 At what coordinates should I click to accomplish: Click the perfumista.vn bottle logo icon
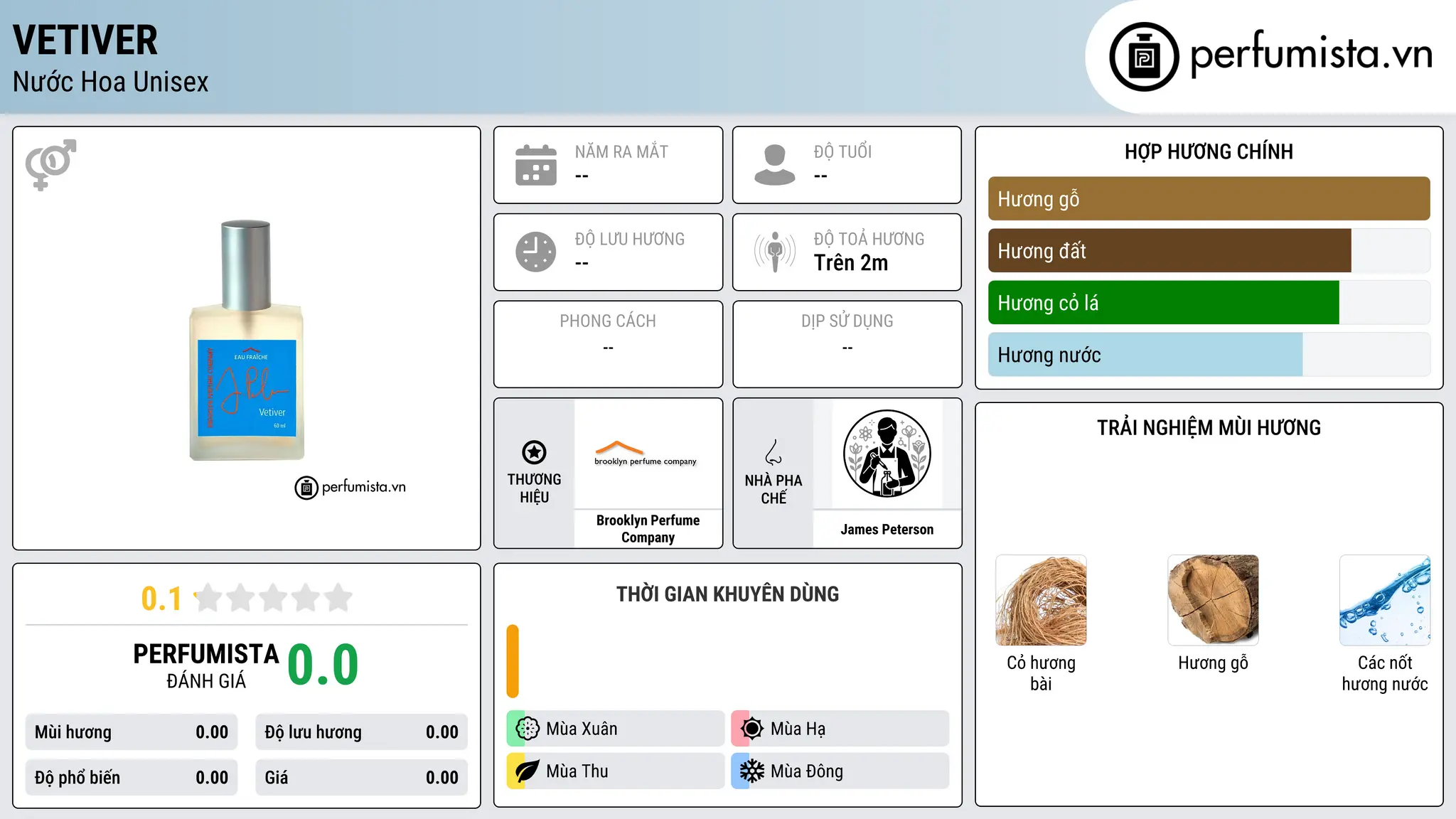[x=1144, y=57]
